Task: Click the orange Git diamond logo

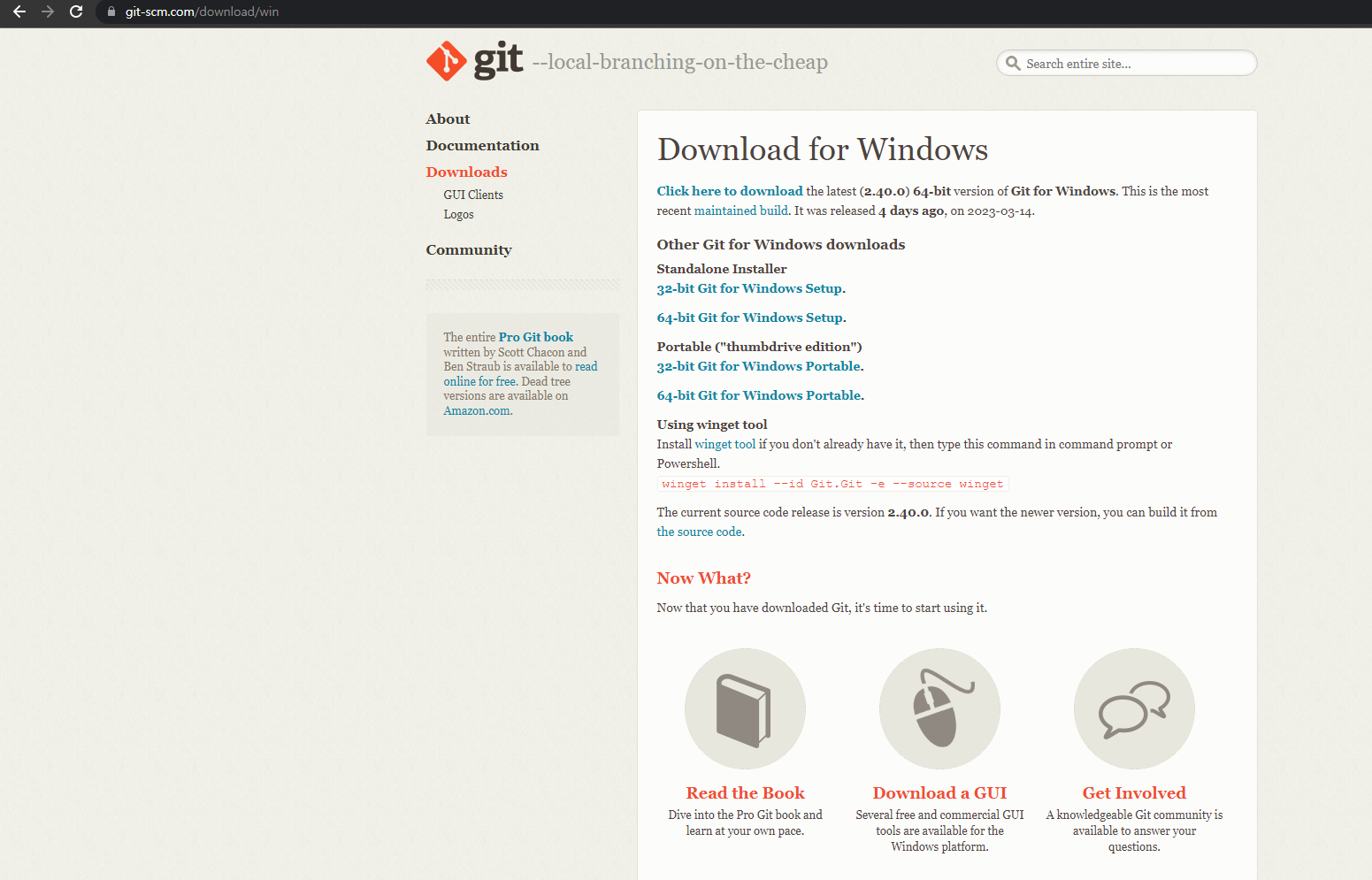Action: click(447, 61)
